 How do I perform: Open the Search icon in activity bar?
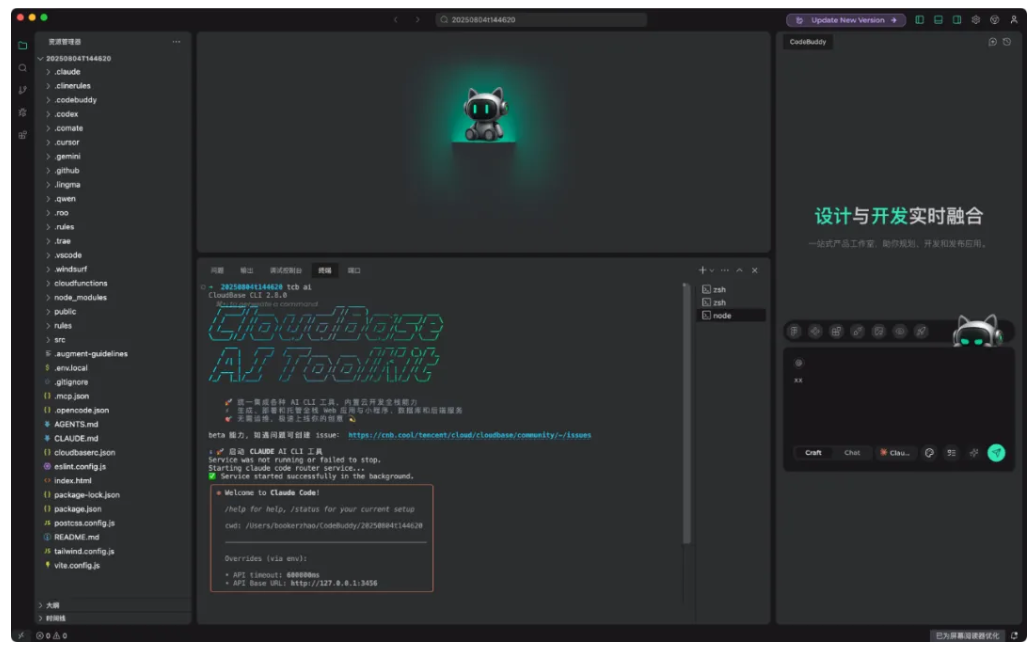point(22,68)
